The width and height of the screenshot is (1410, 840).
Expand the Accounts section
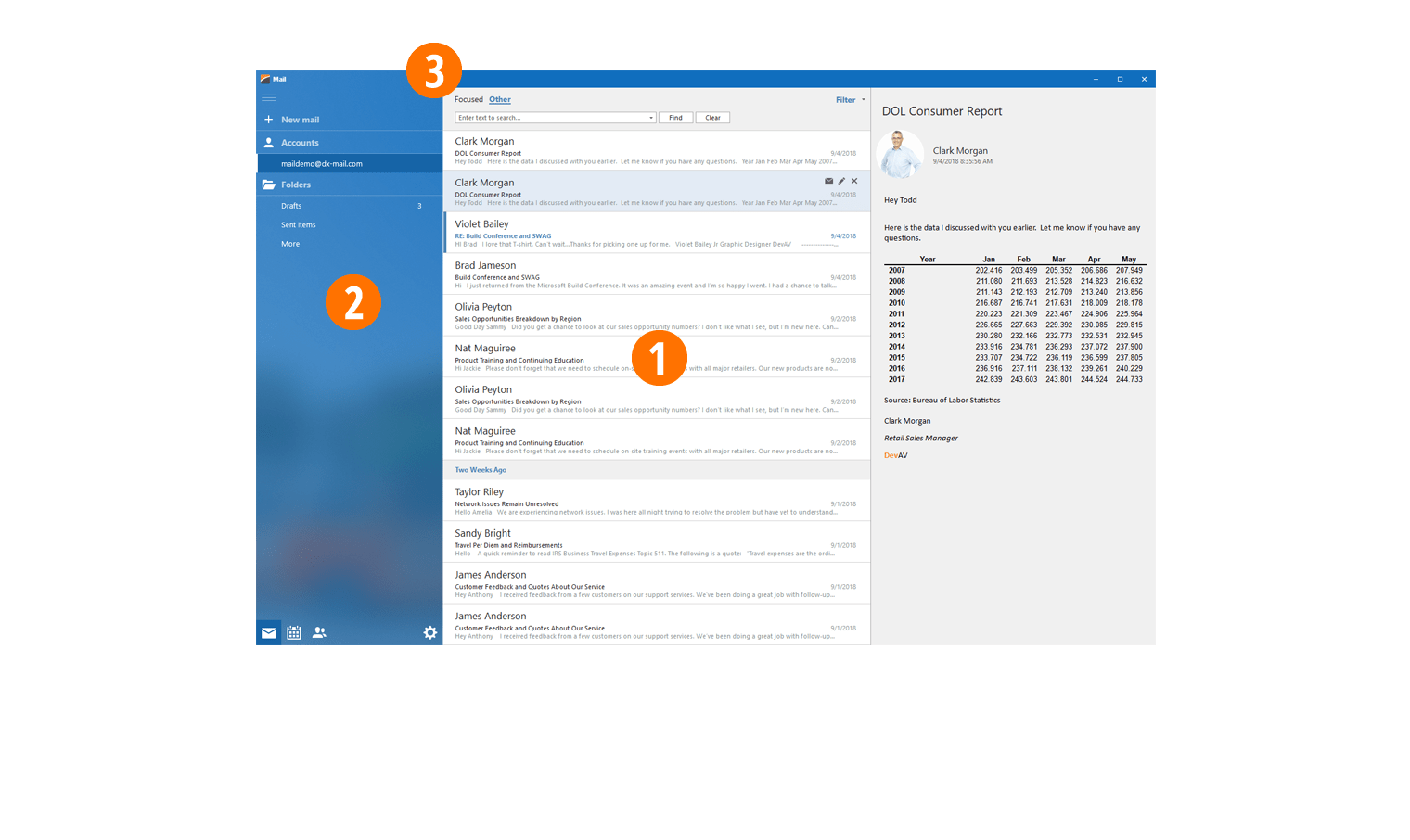(x=300, y=143)
